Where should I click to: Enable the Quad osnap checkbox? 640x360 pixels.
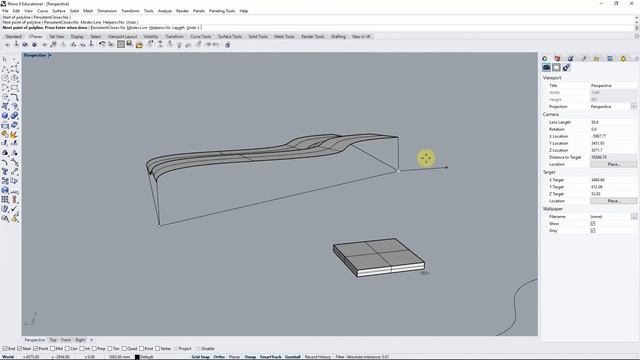(x=125, y=349)
